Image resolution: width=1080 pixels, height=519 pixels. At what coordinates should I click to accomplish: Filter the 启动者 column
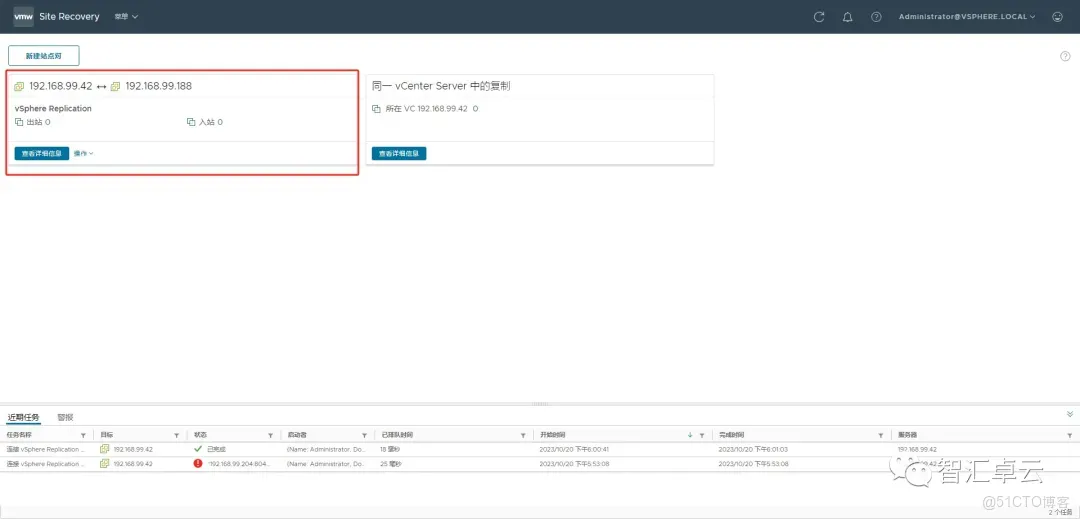point(364,435)
